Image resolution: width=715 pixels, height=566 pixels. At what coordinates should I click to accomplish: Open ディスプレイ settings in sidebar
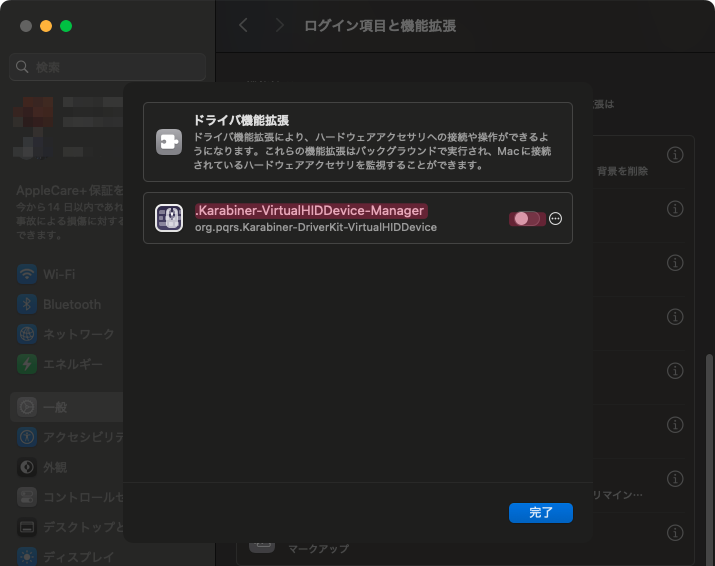[67, 557]
